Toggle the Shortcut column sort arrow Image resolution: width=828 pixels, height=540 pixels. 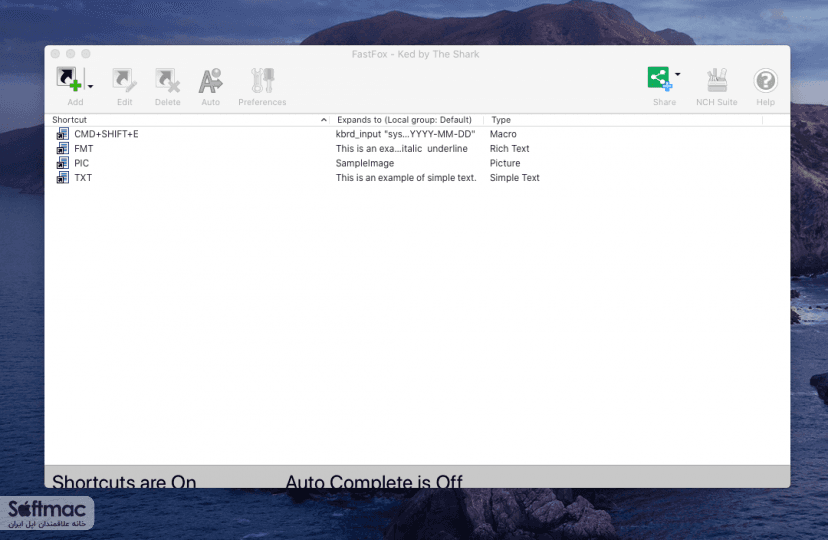pos(324,120)
